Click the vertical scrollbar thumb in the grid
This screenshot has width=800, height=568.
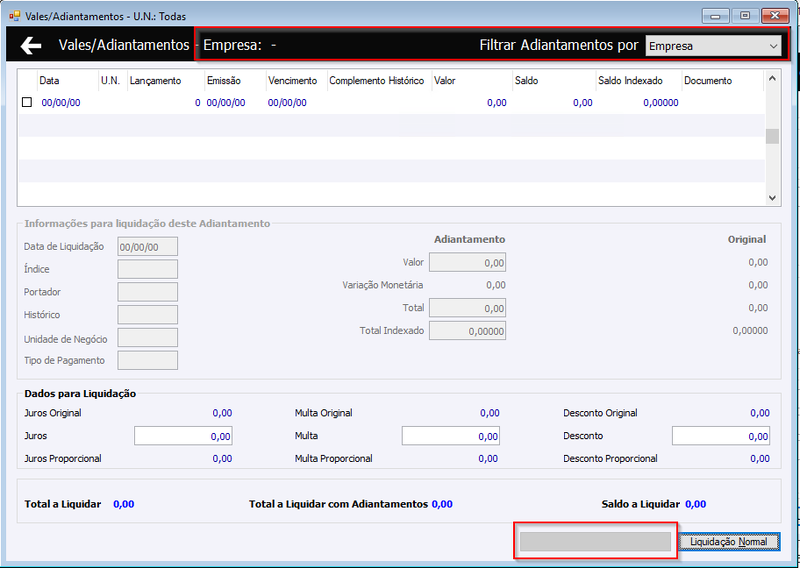coord(772,136)
